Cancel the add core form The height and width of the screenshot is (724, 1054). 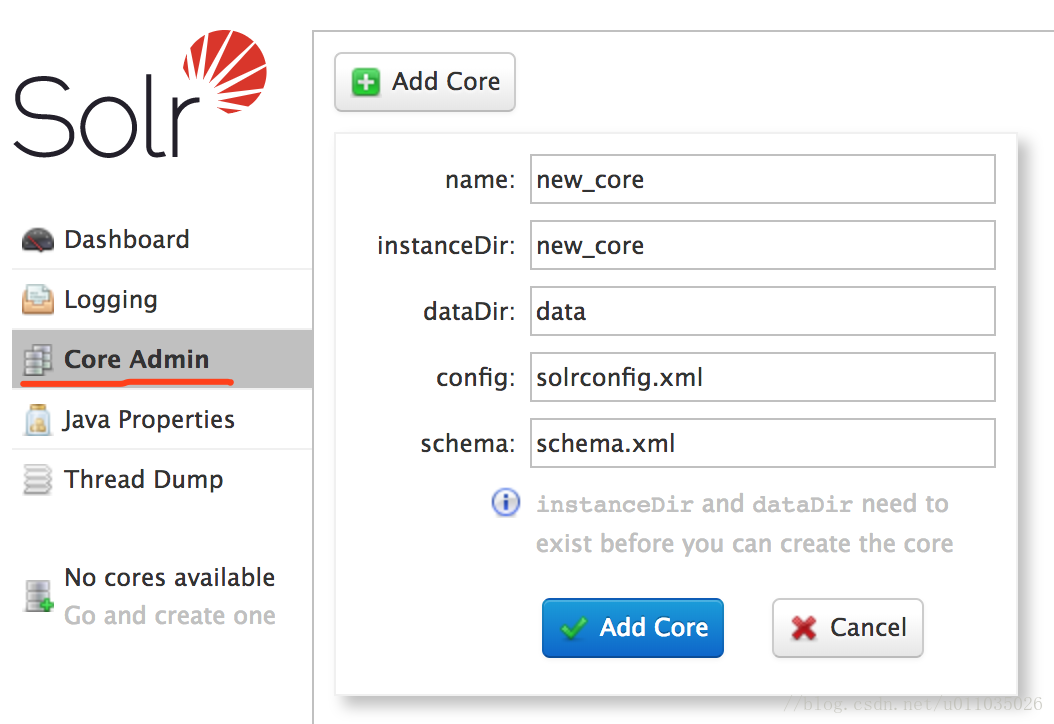point(848,628)
